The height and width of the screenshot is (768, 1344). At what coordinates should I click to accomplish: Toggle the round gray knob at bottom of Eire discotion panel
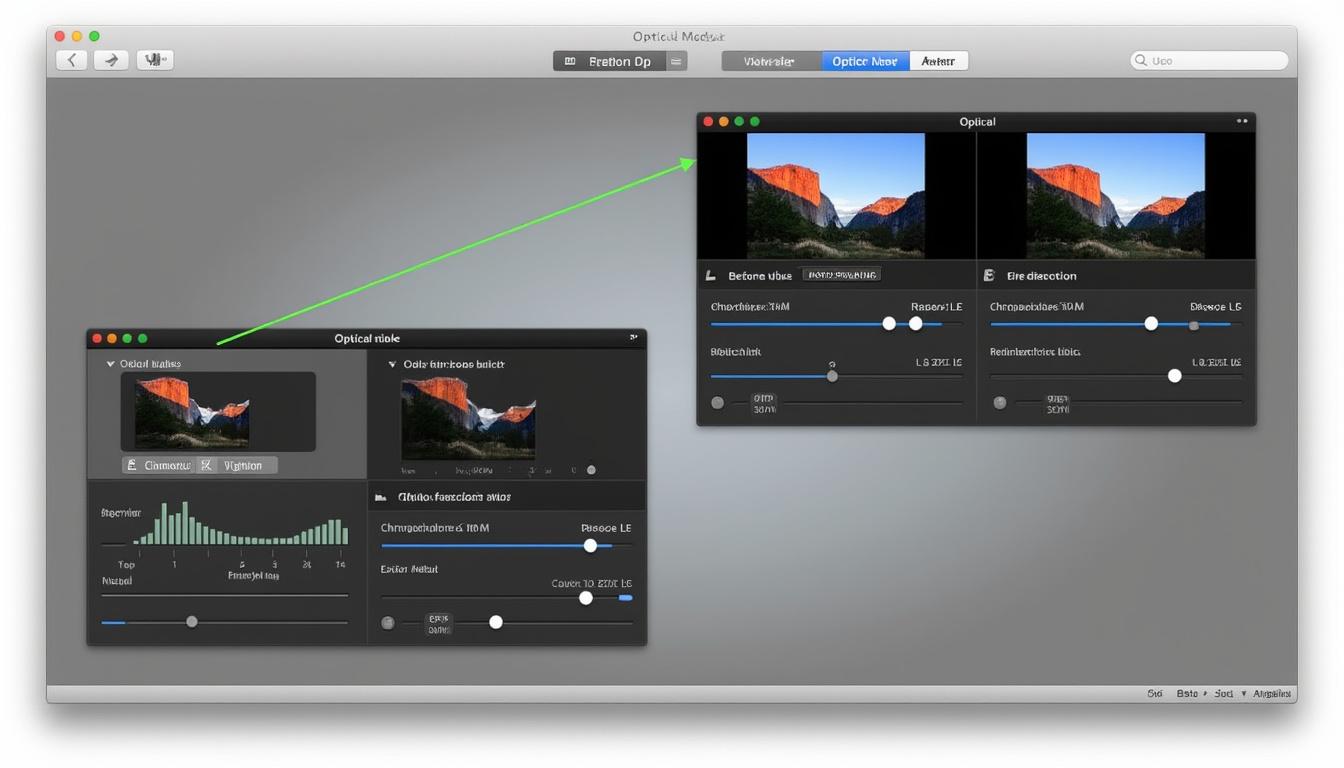pyautogui.click(x=999, y=403)
